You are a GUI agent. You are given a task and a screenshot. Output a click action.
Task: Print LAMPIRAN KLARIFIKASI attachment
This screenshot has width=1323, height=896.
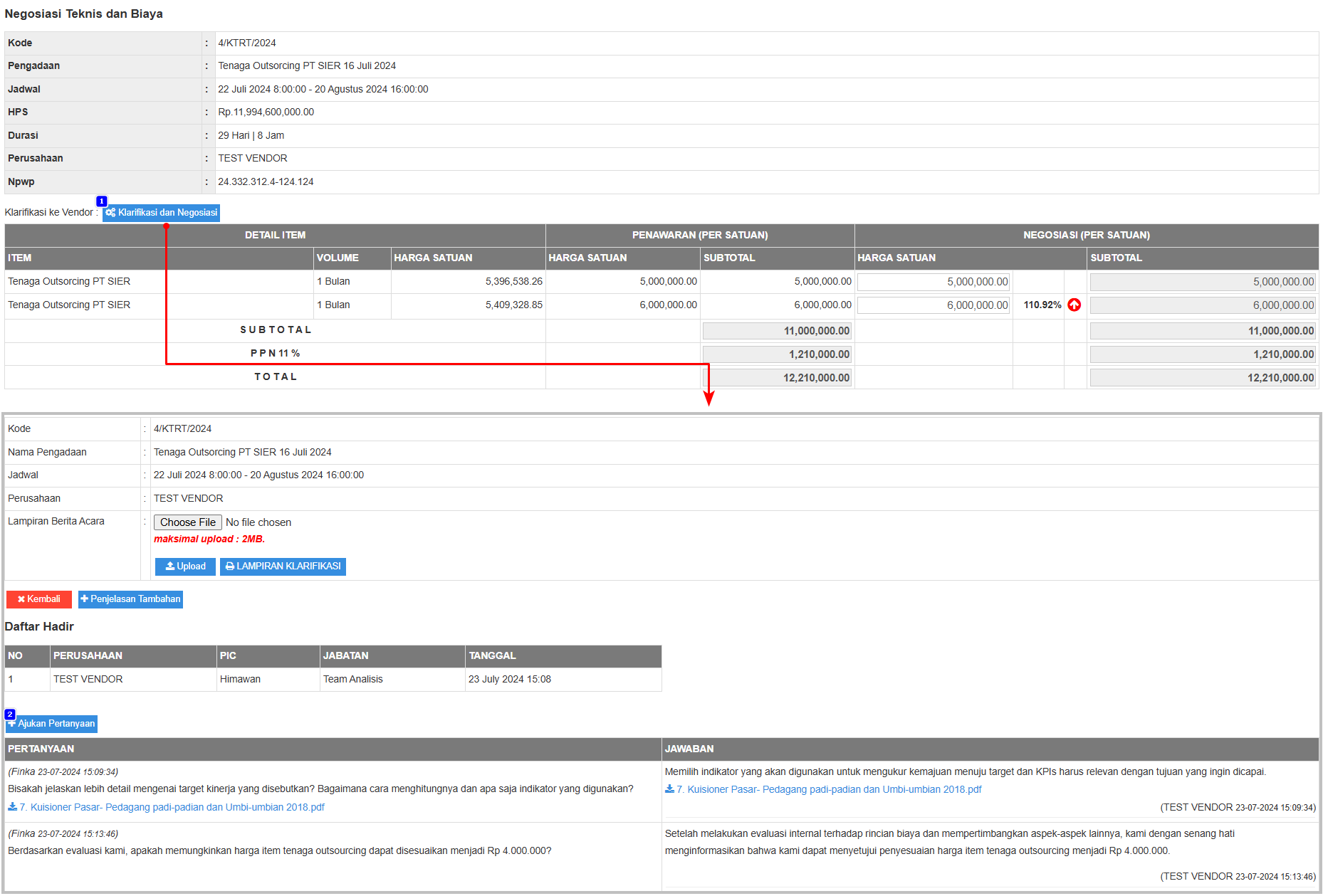[x=283, y=566]
